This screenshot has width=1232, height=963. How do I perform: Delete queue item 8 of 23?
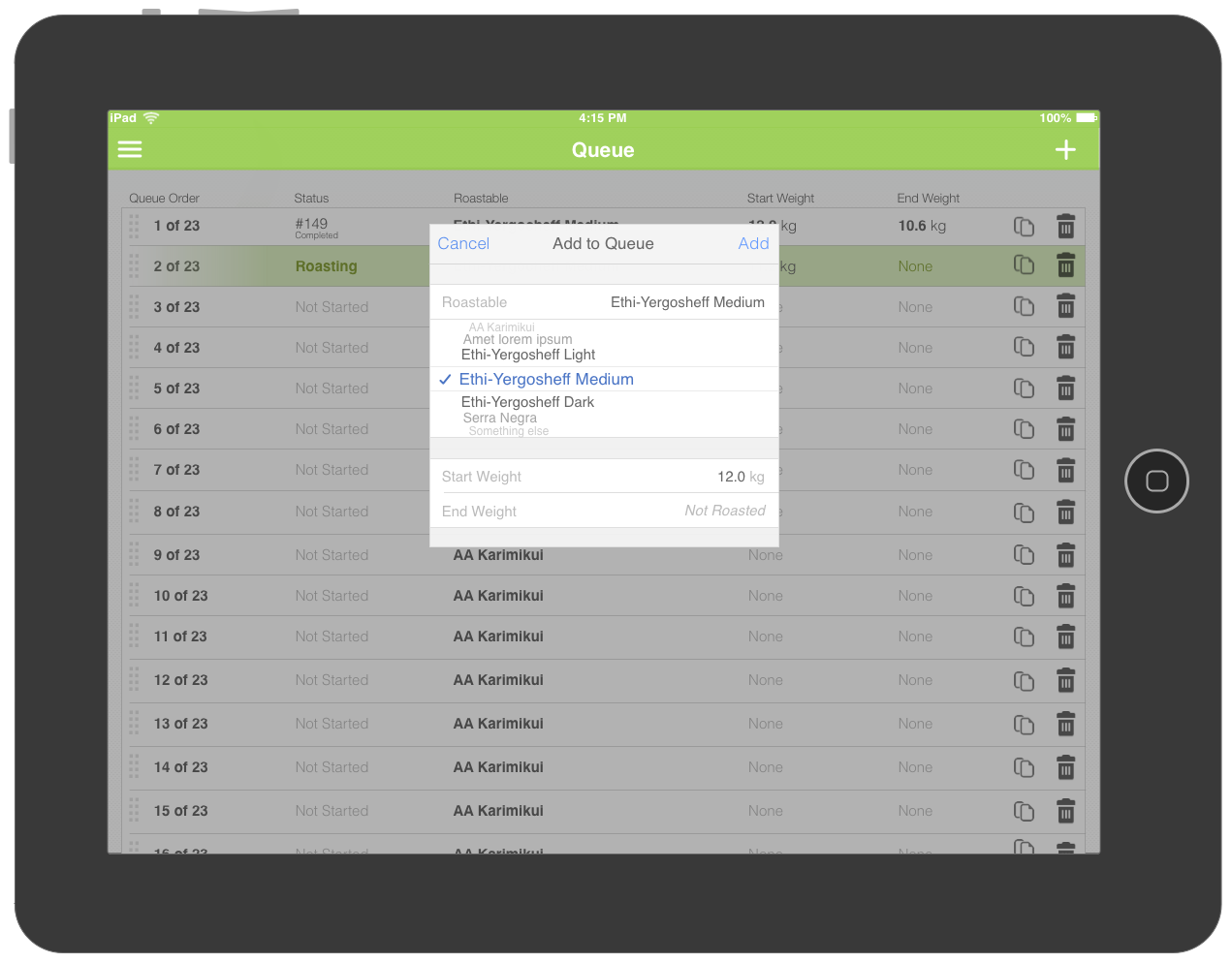coord(1065,512)
